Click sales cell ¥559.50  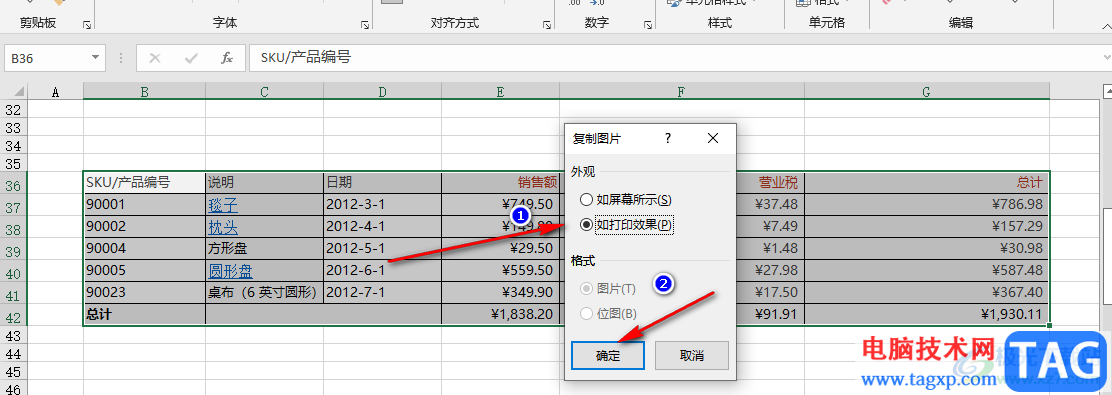[x=500, y=270]
